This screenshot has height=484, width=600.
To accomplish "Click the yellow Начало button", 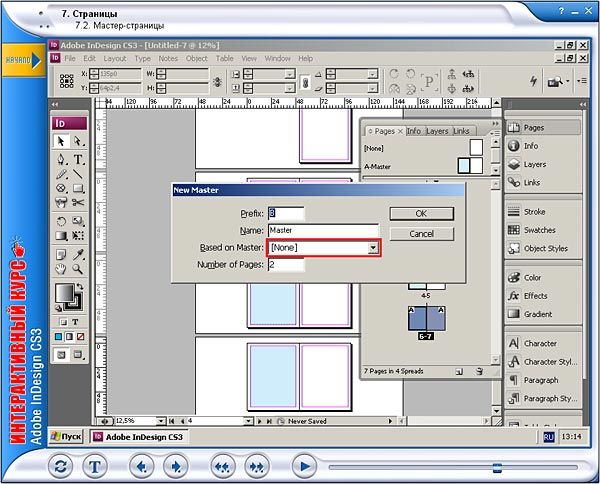I will pos(23,60).
